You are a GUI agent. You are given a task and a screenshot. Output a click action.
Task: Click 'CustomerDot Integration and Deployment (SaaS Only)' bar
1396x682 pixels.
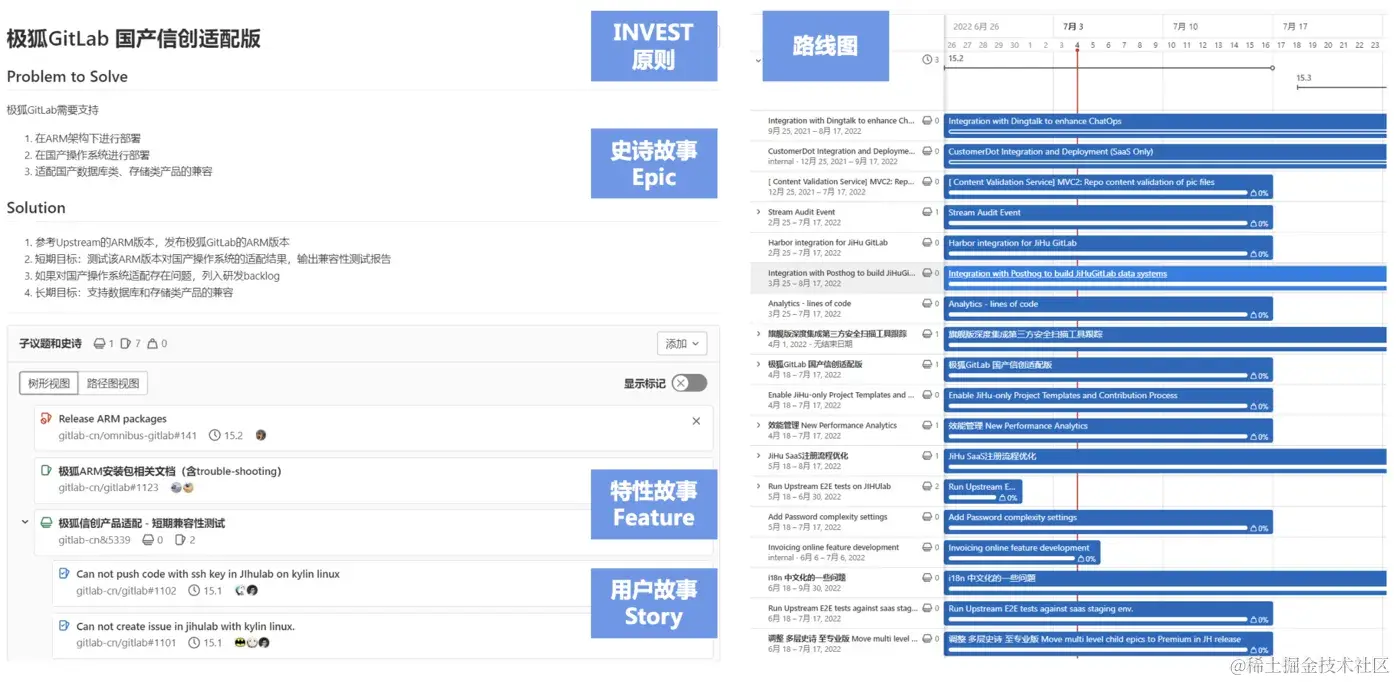click(x=1166, y=155)
